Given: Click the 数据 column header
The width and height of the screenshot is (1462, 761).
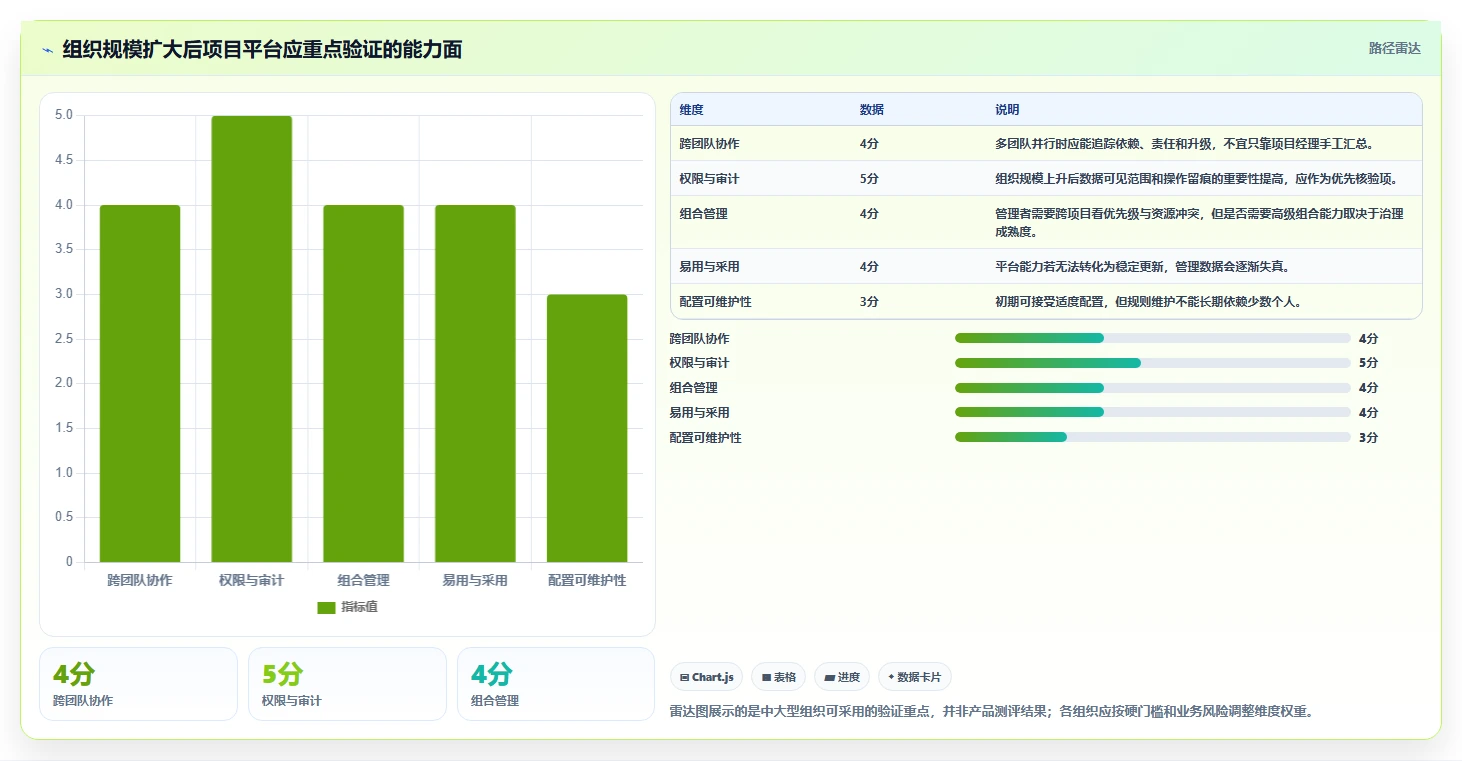Looking at the screenshot, I should tap(871, 110).
